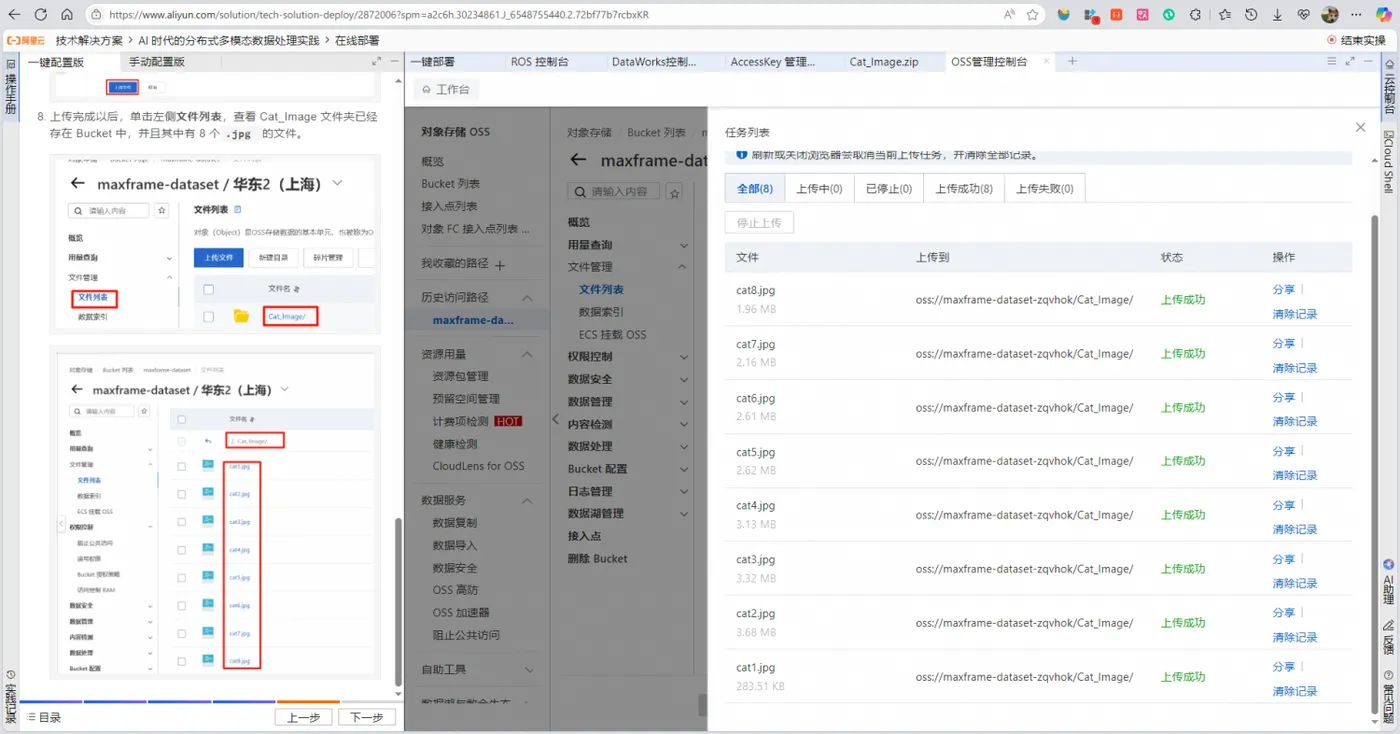Open the 目录 table of contents
The image size is (1400, 734).
coord(44,717)
